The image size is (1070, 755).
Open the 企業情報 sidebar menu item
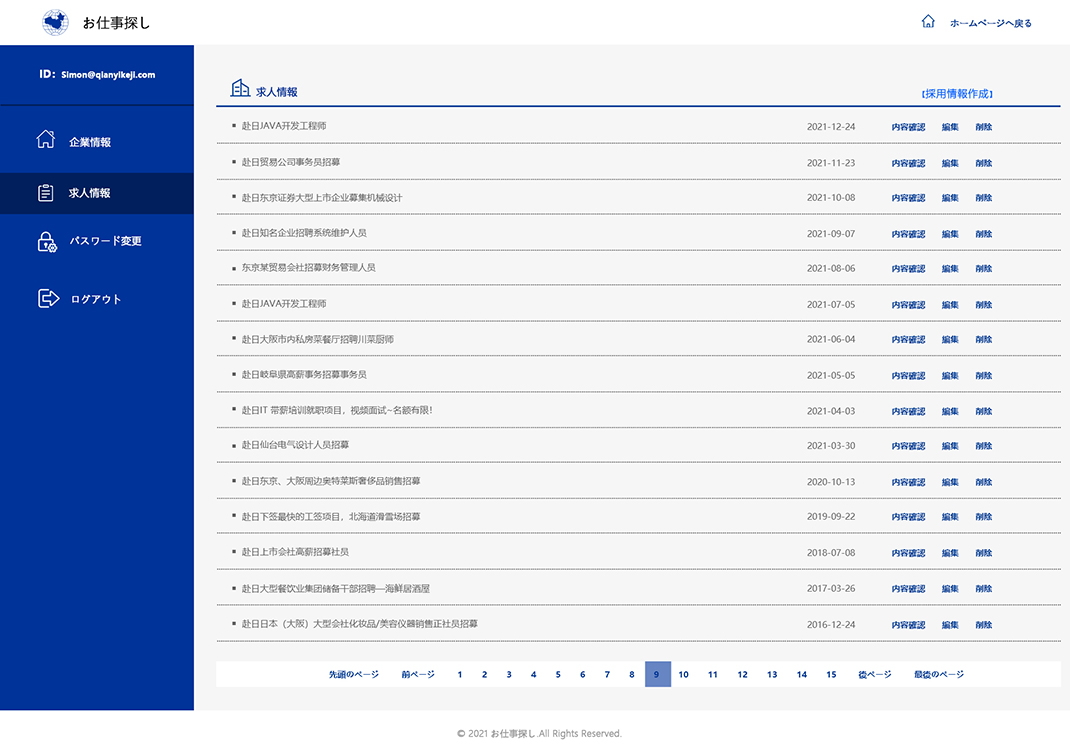90,142
